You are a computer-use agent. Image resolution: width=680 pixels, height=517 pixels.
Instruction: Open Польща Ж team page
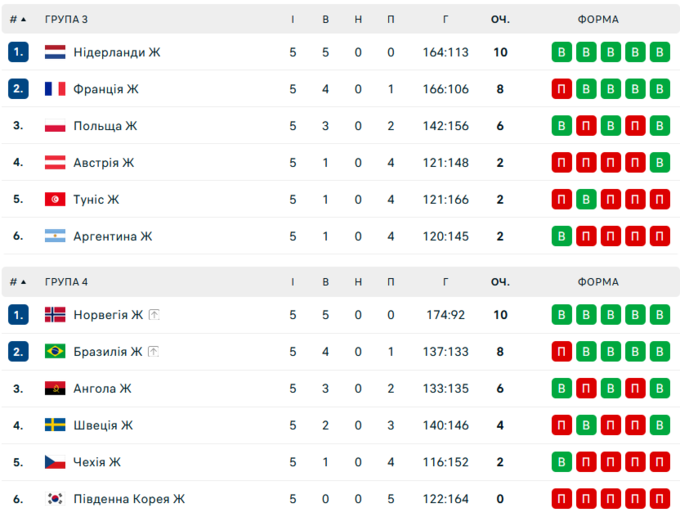[x=105, y=126]
